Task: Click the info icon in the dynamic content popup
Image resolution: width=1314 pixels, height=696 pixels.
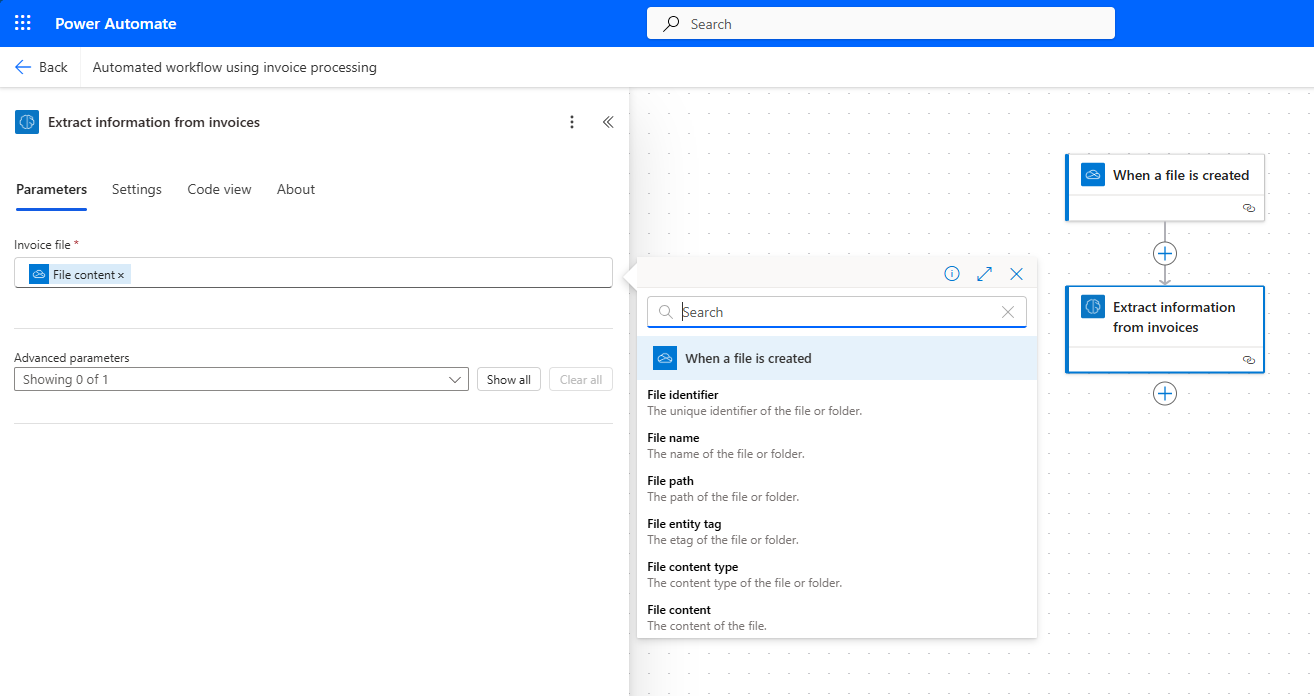Action: (x=951, y=273)
